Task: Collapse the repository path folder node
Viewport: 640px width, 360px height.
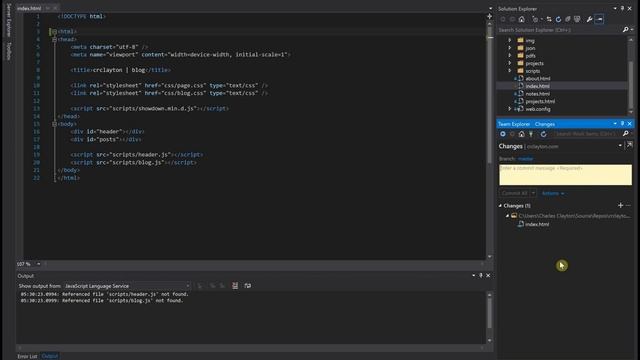Action: point(507,216)
